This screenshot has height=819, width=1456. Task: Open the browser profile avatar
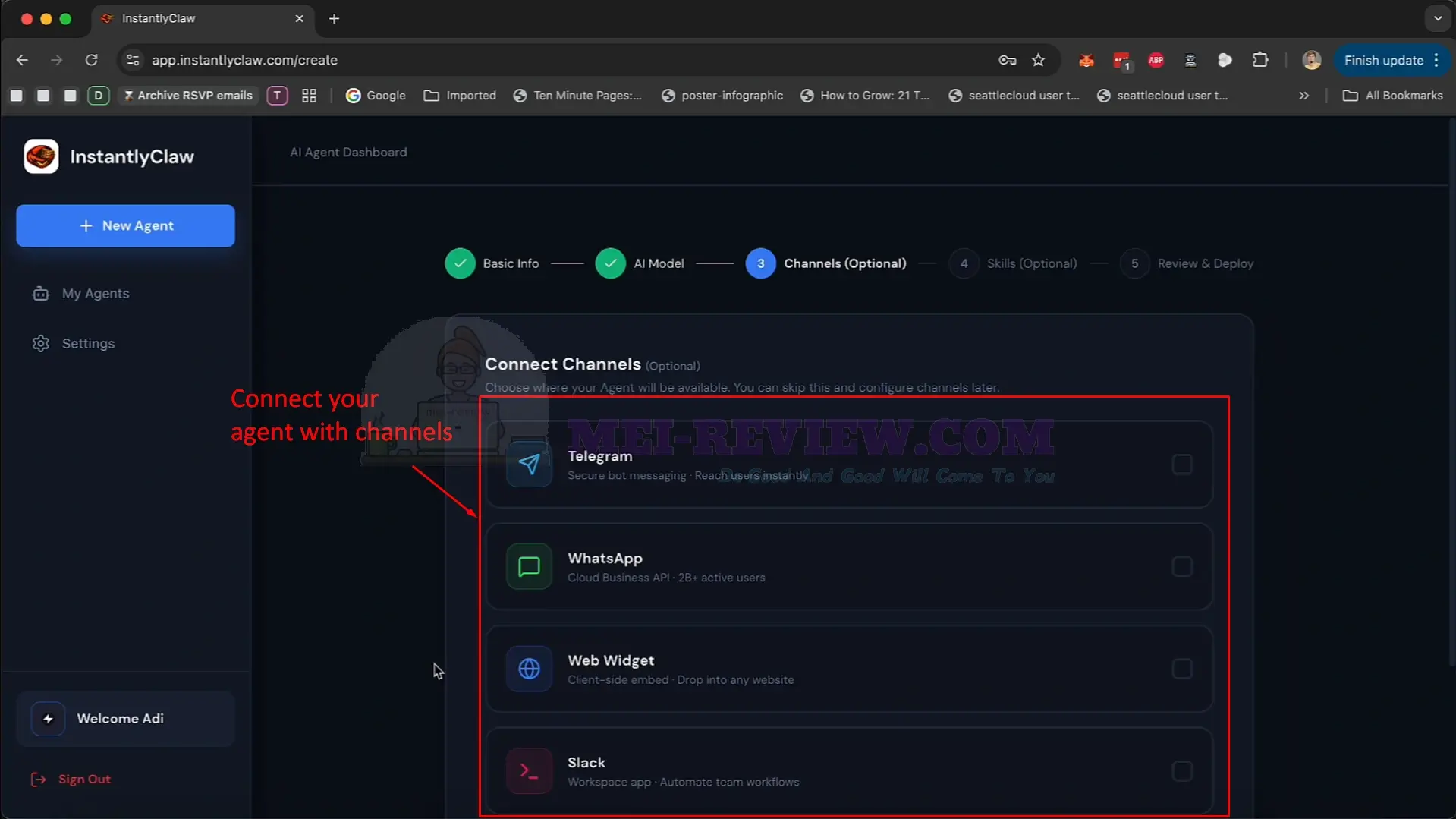[1311, 60]
